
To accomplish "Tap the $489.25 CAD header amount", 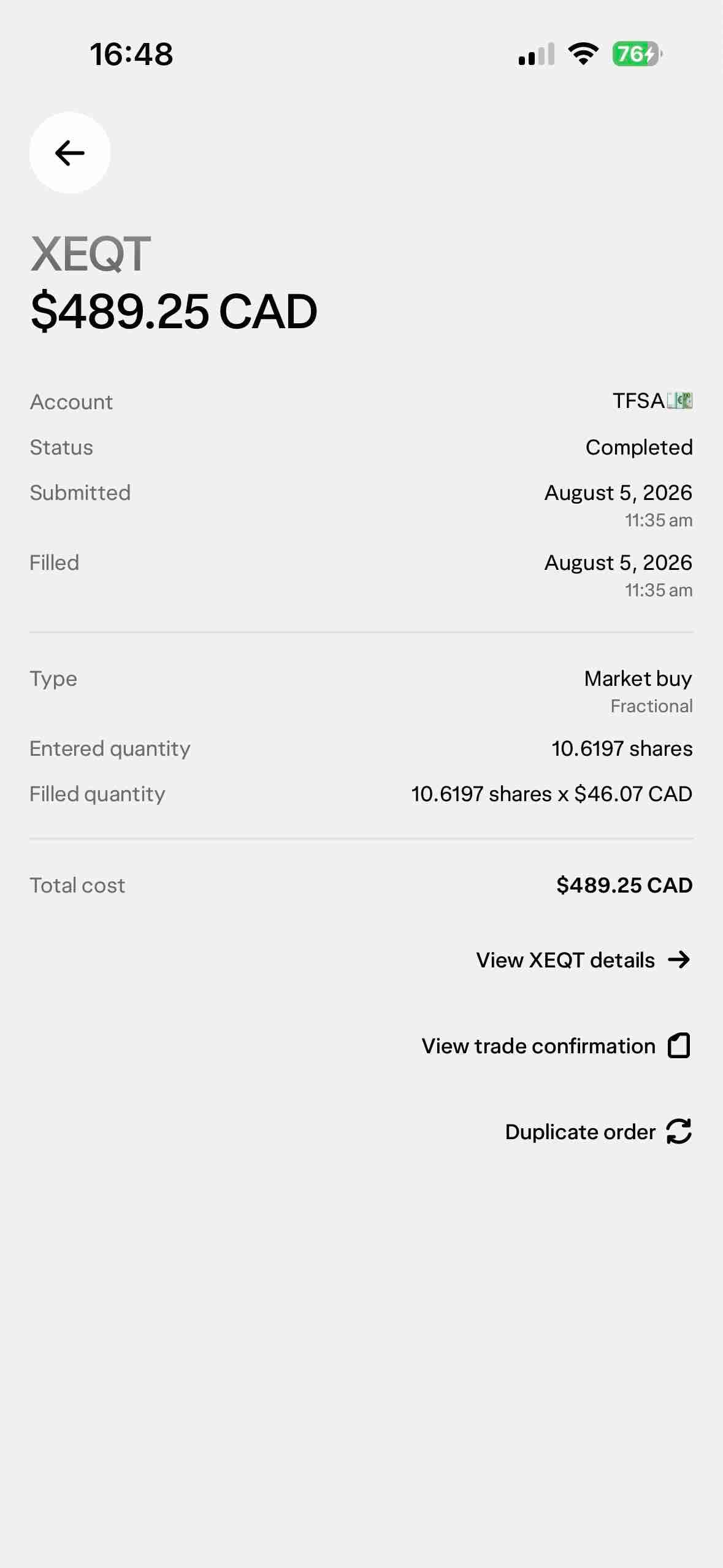I will point(174,311).
